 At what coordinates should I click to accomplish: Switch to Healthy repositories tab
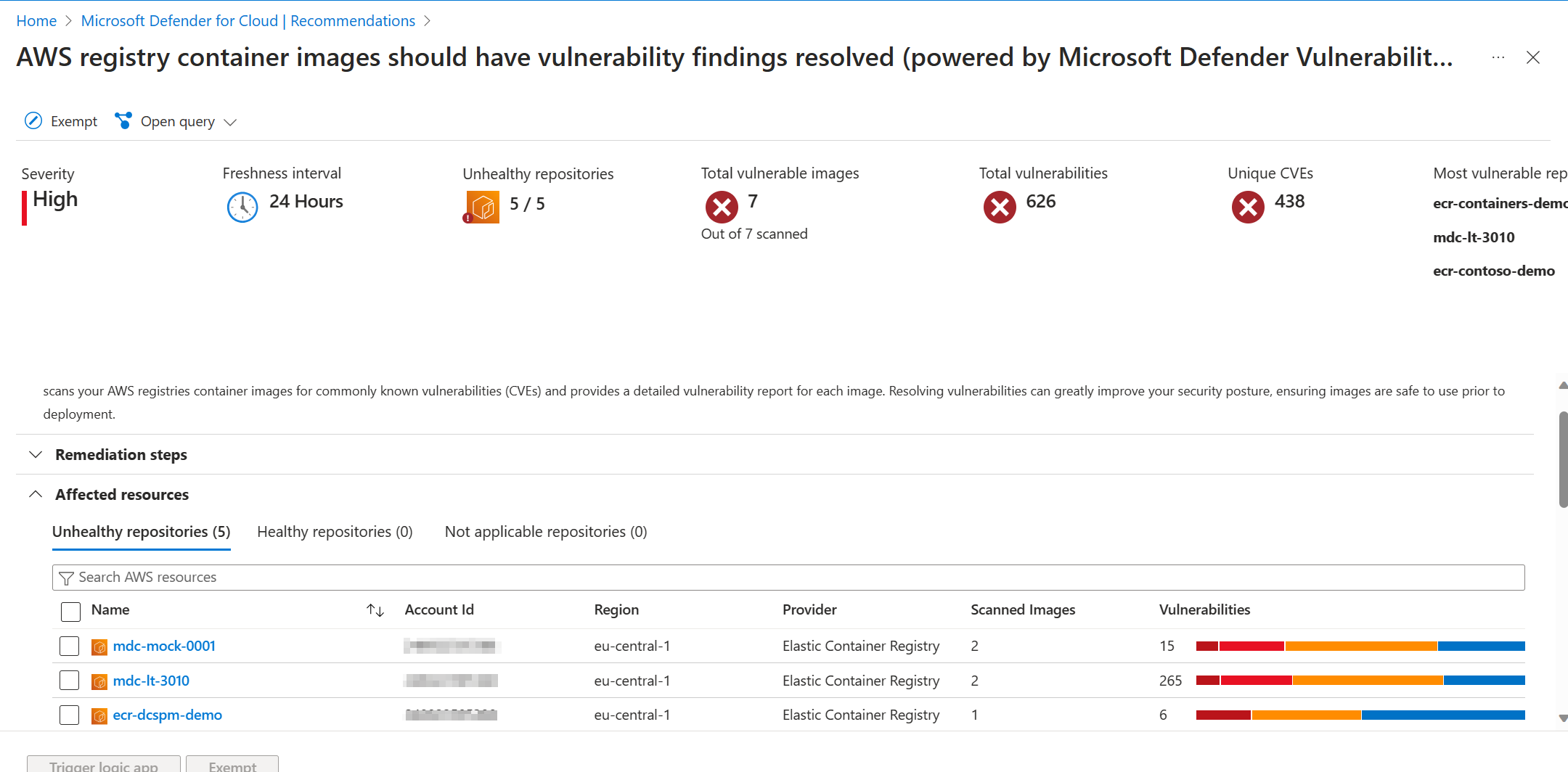(335, 532)
